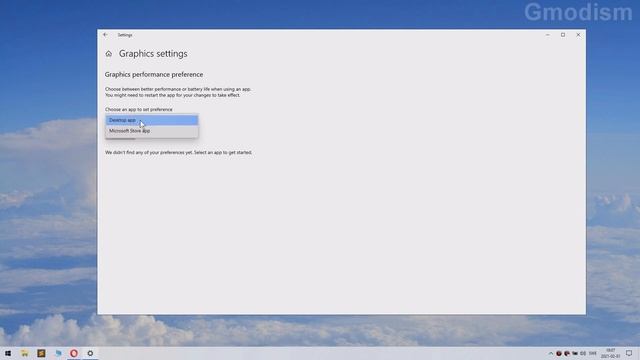
Task: Click the Settings gear icon in the taskbar
Action: (90, 353)
